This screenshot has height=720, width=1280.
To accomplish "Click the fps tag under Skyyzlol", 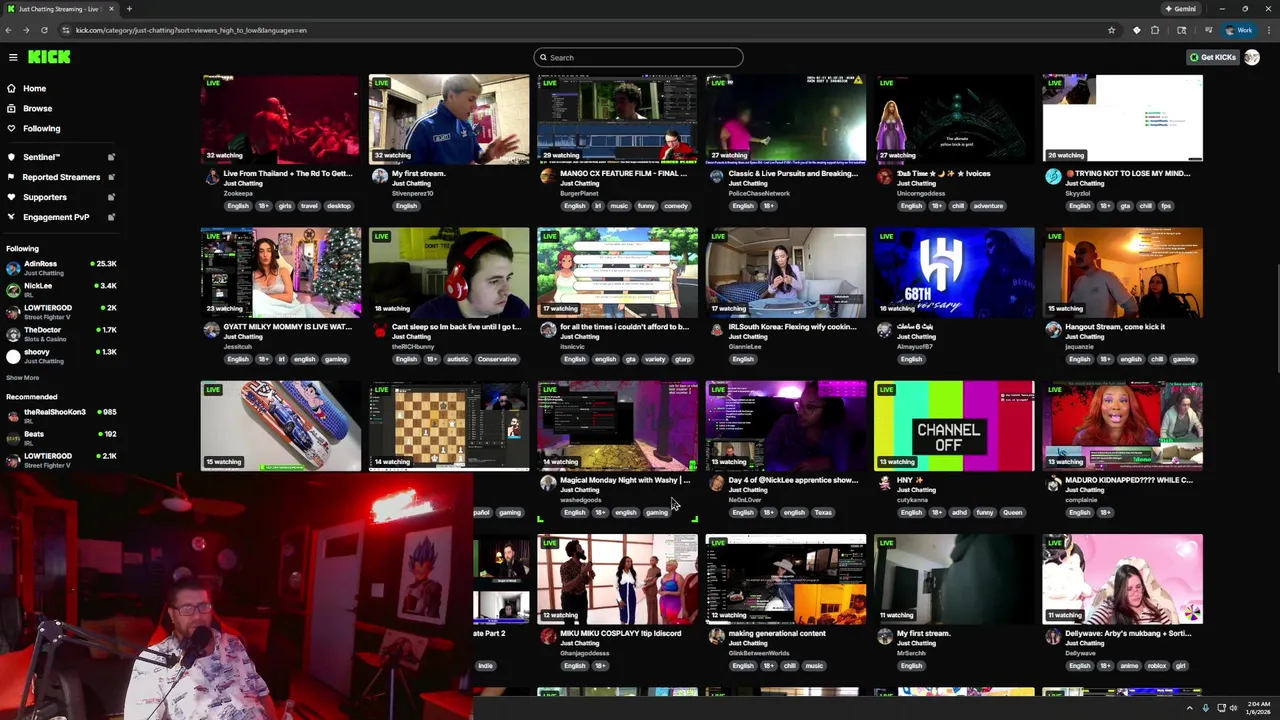I will [x=1166, y=206].
